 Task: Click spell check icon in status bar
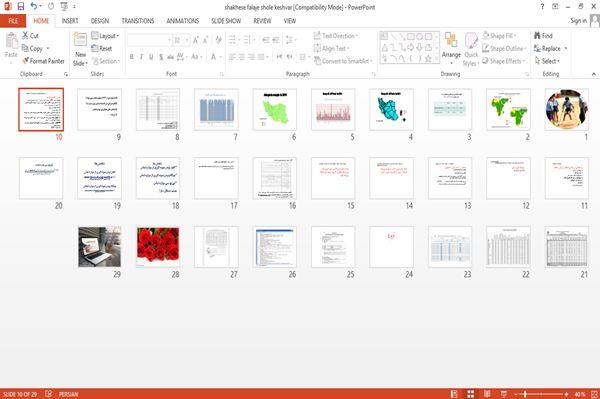click(x=49, y=394)
